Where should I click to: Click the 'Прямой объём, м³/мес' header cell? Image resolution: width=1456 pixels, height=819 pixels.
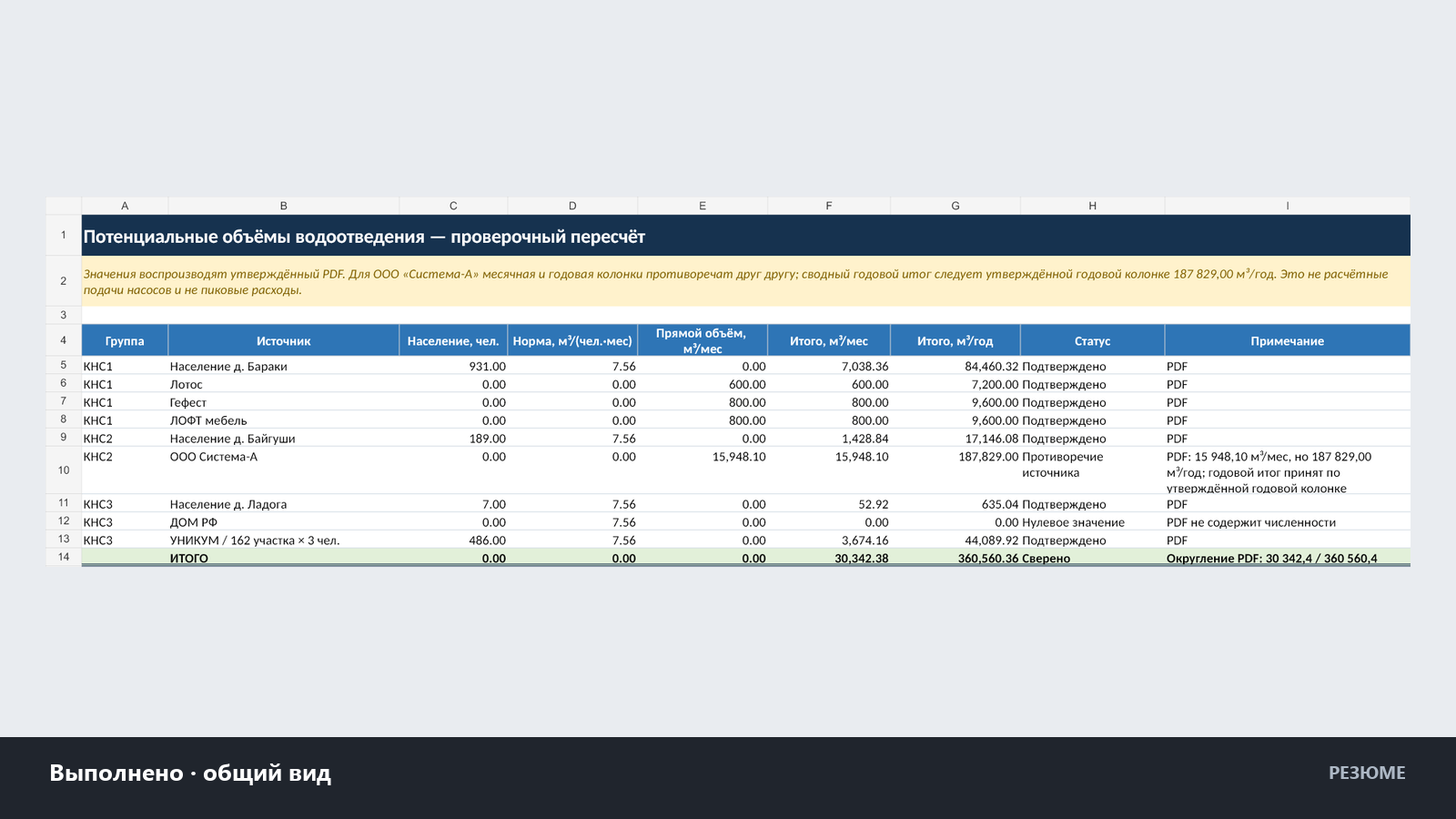703,340
